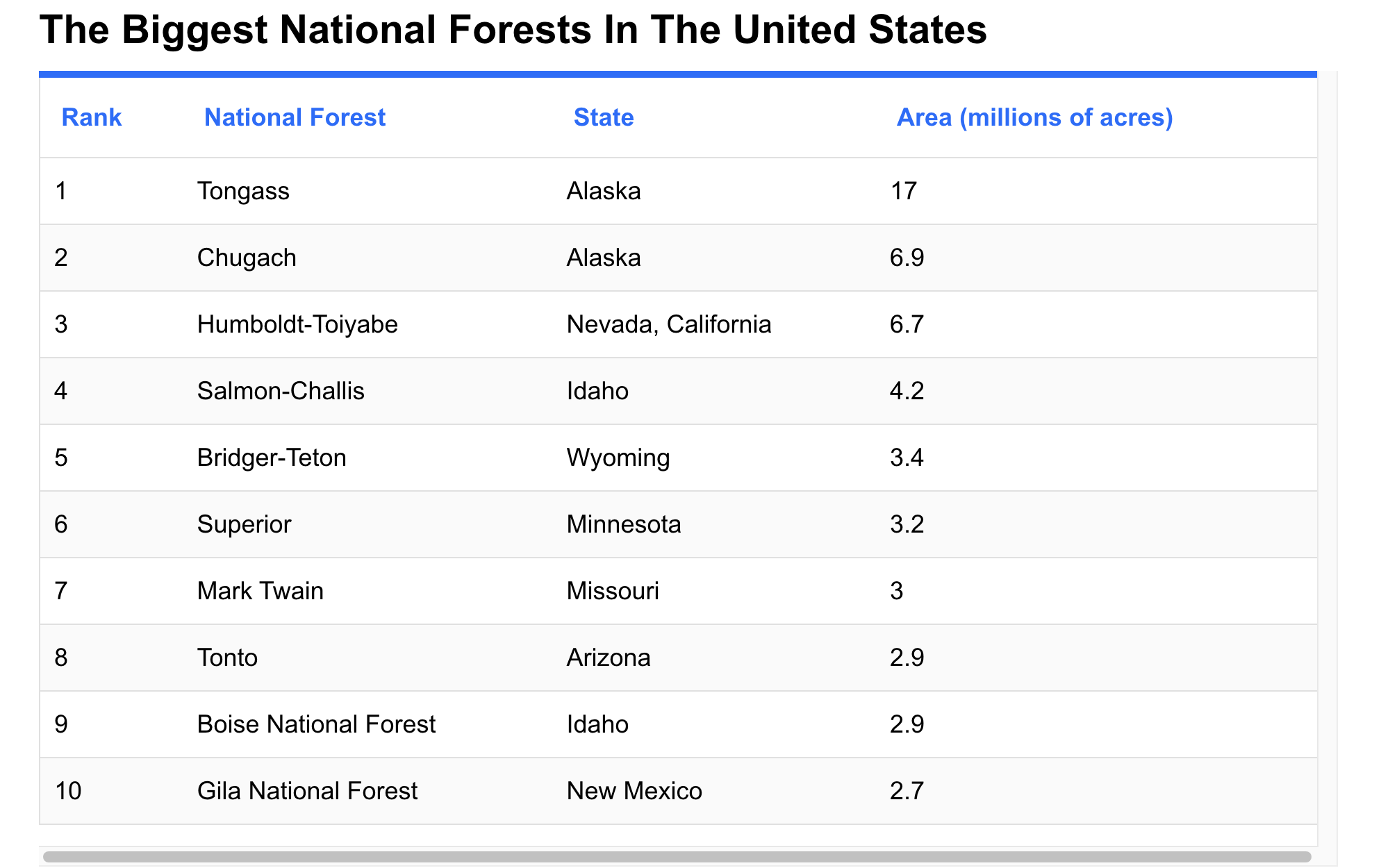Click the New Mexico state cell
Screen dimensions: 1381x868
tap(634, 791)
